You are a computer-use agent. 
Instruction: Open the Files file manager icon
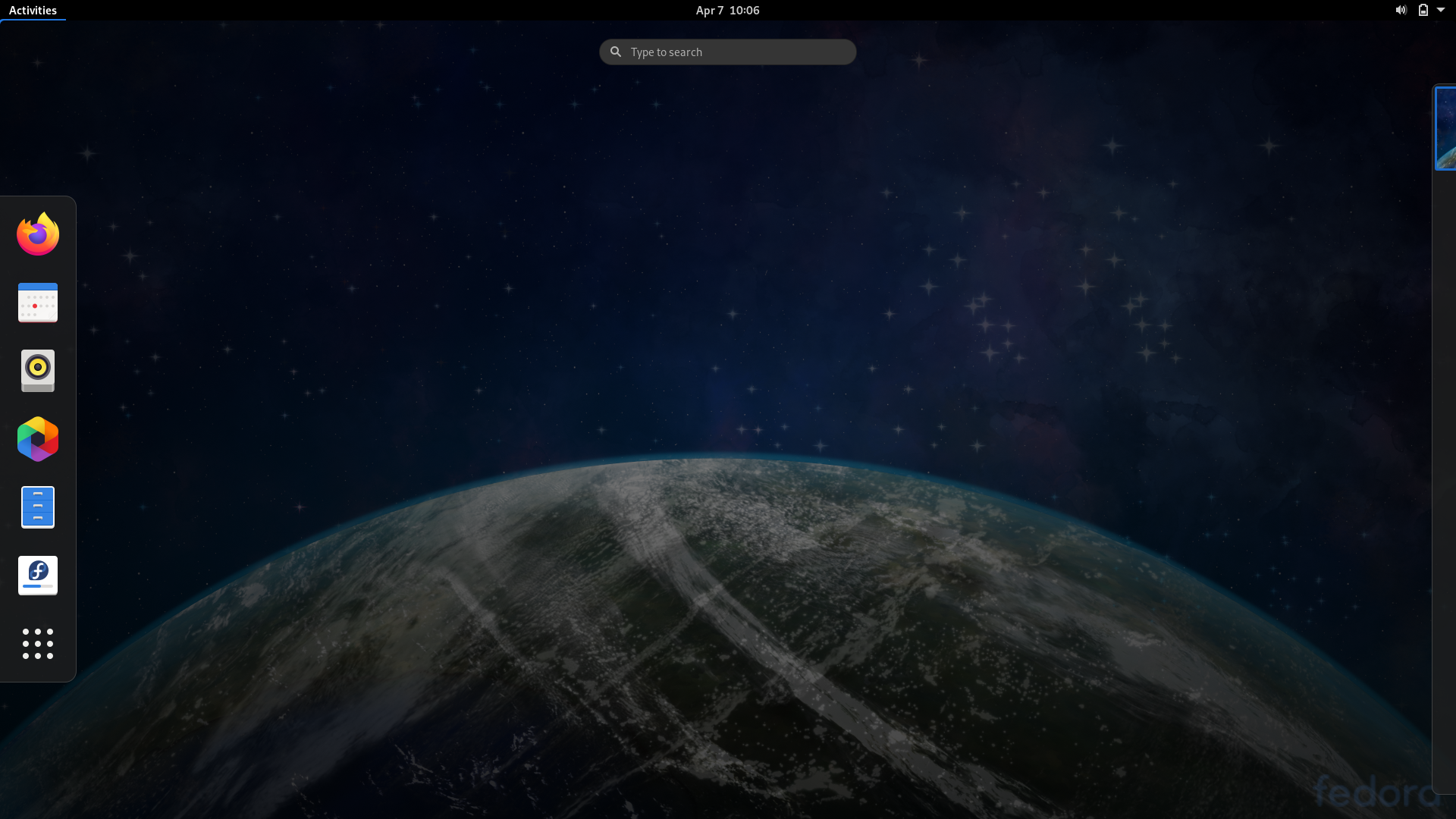click(x=38, y=507)
